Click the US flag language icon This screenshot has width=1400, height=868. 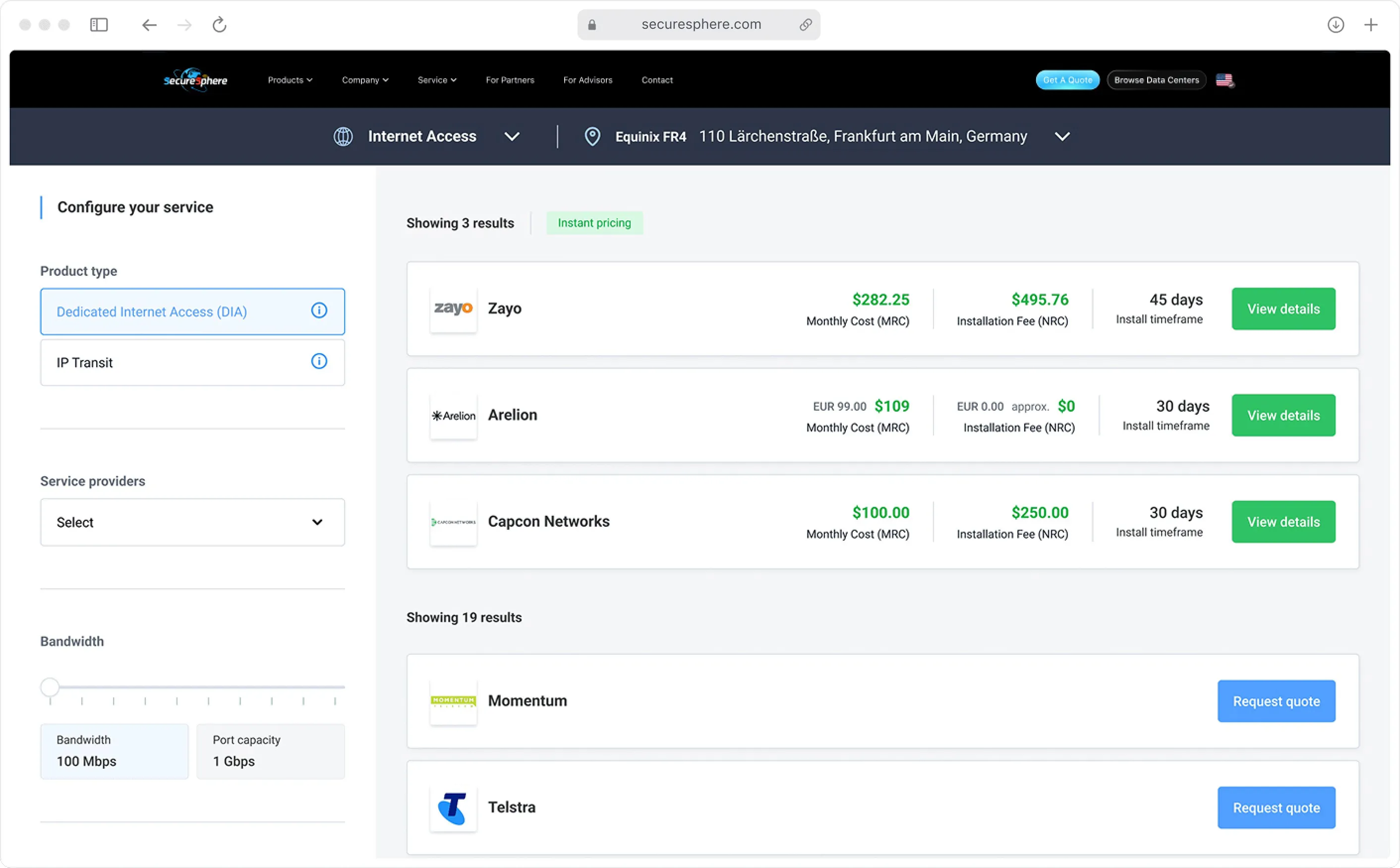(x=1224, y=80)
